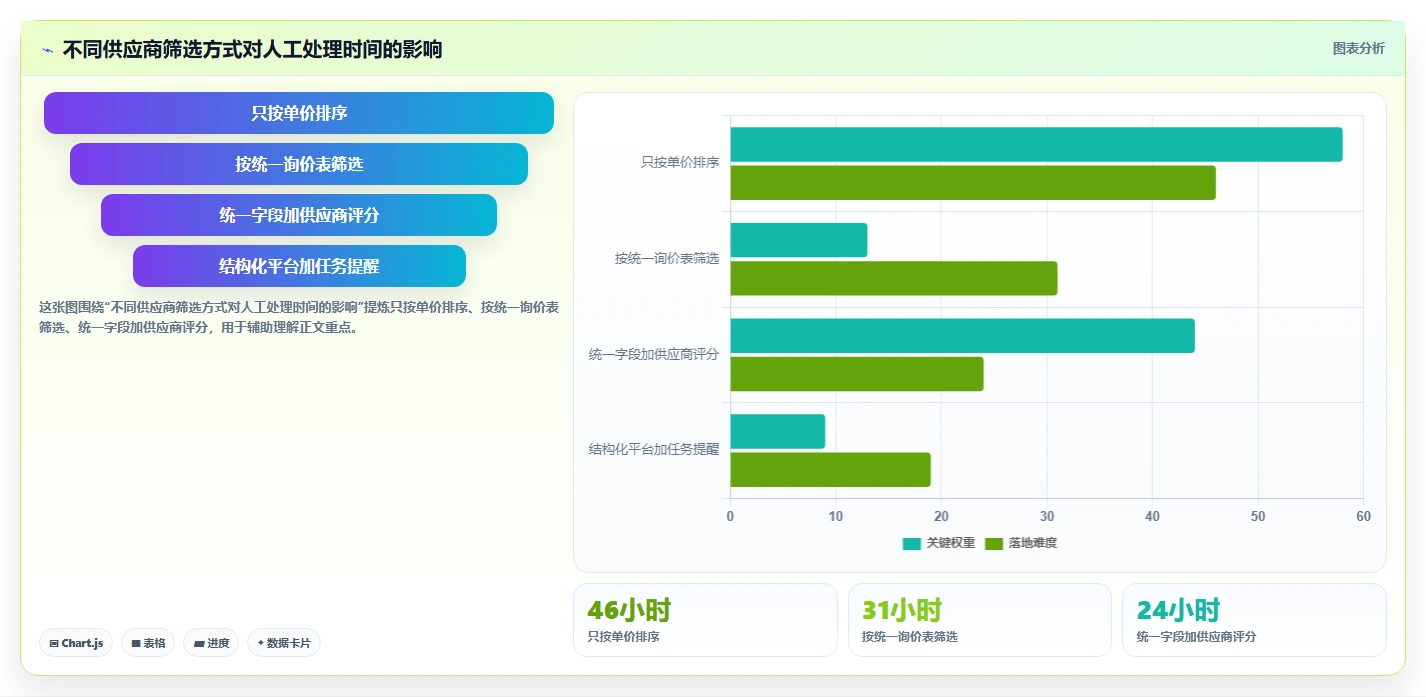Click the 按统一询价表筛选 y-axis label in chart
This screenshot has height=697, width=1426.
(x=667, y=258)
